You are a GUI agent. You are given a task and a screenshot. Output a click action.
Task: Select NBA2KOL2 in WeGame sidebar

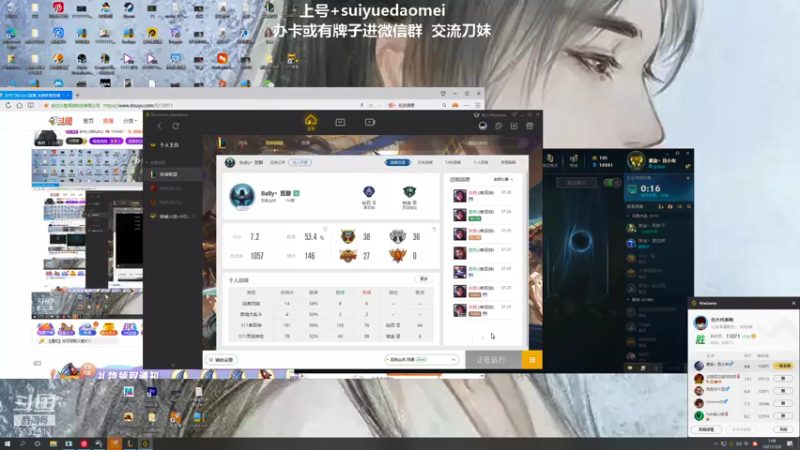tap(173, 203)
